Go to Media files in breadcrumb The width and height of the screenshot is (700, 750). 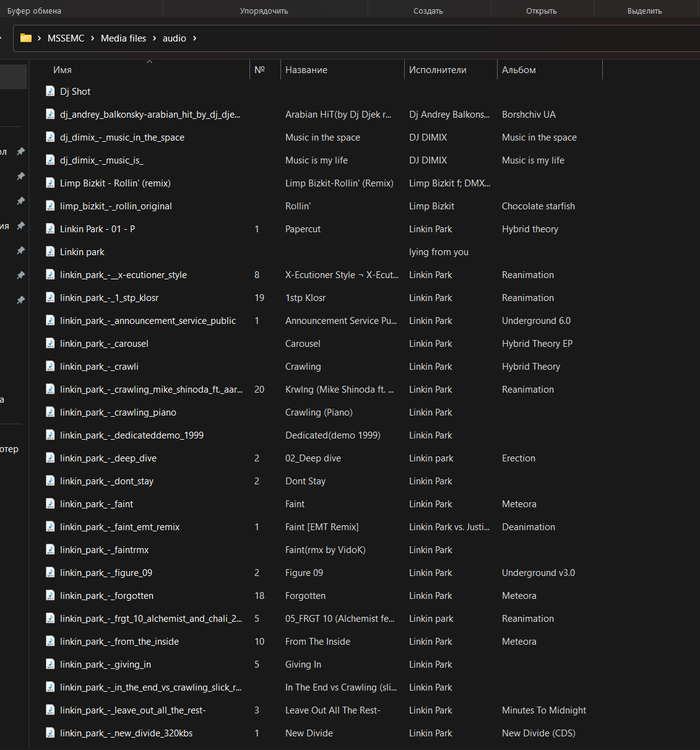(123, 38)
